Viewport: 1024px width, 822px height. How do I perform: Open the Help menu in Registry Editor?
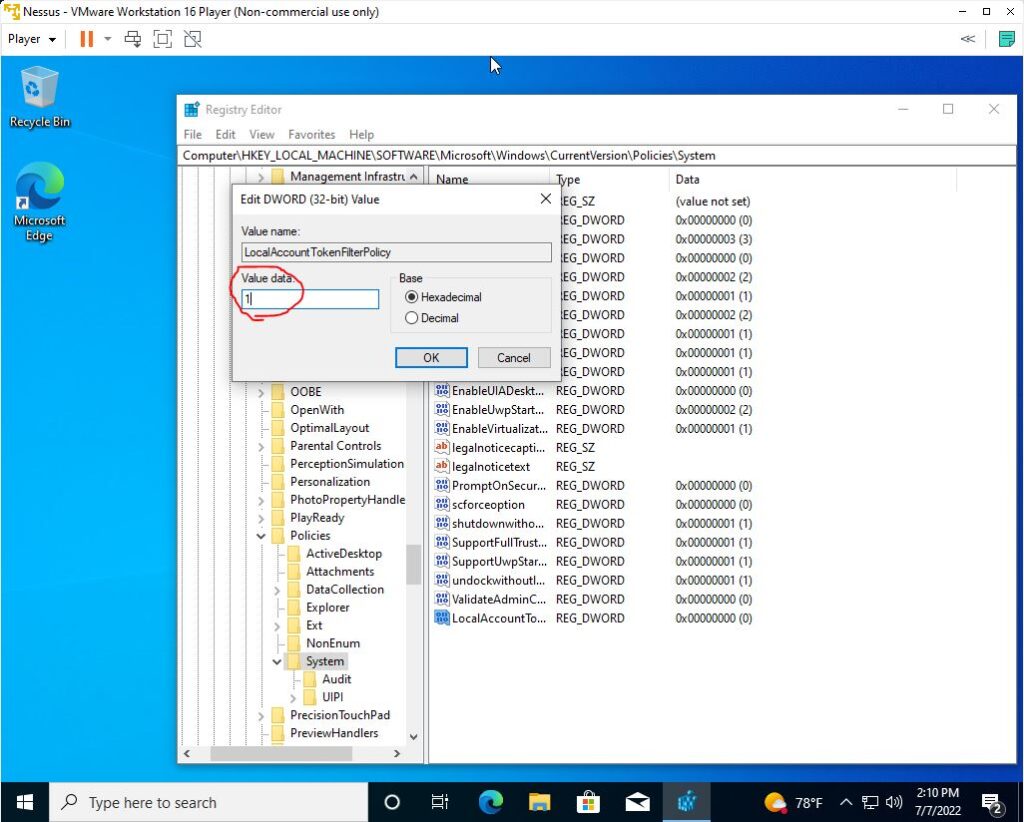[x=361, y=134]
